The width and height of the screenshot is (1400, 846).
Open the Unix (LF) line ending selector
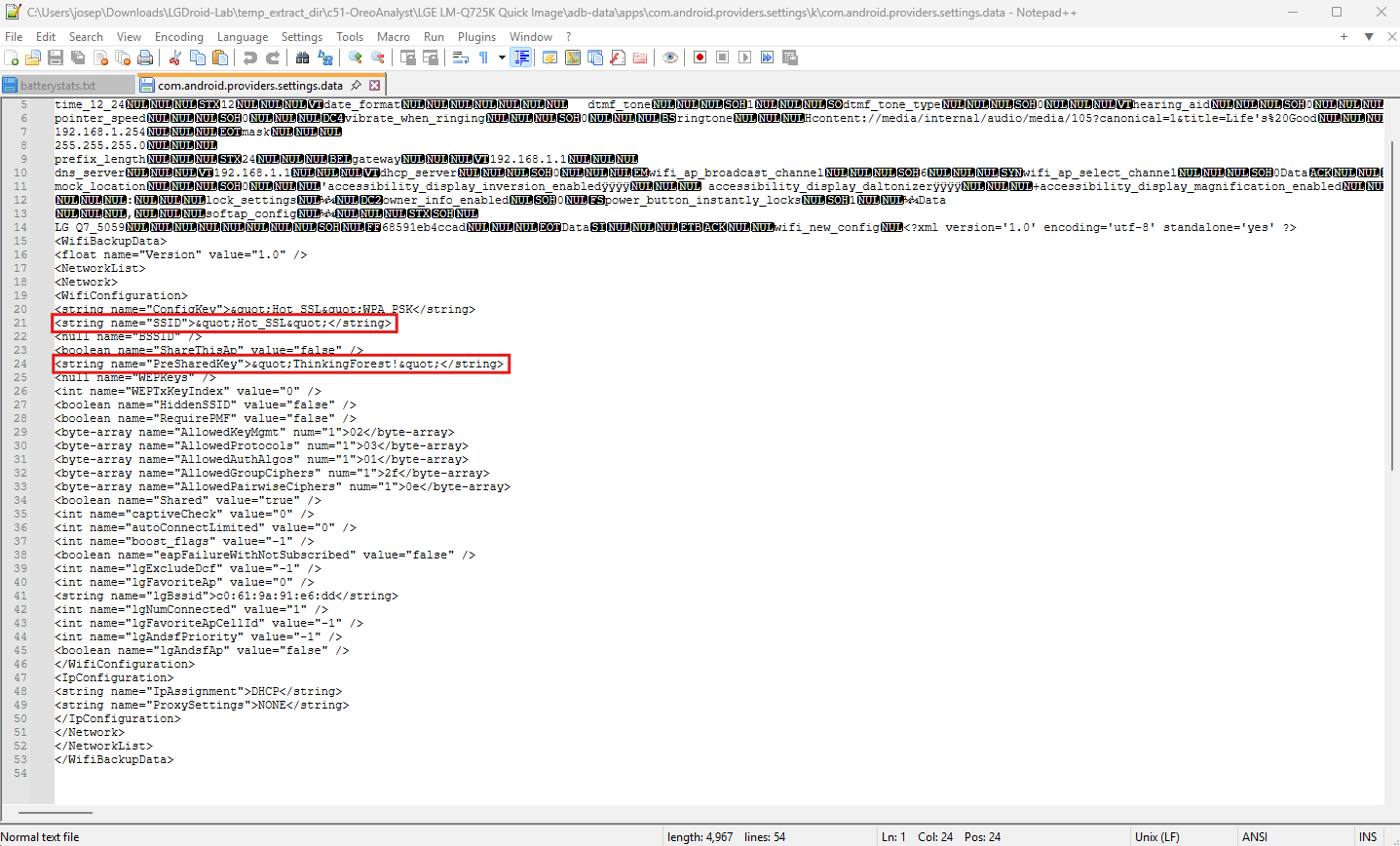tap(1156, 836)
